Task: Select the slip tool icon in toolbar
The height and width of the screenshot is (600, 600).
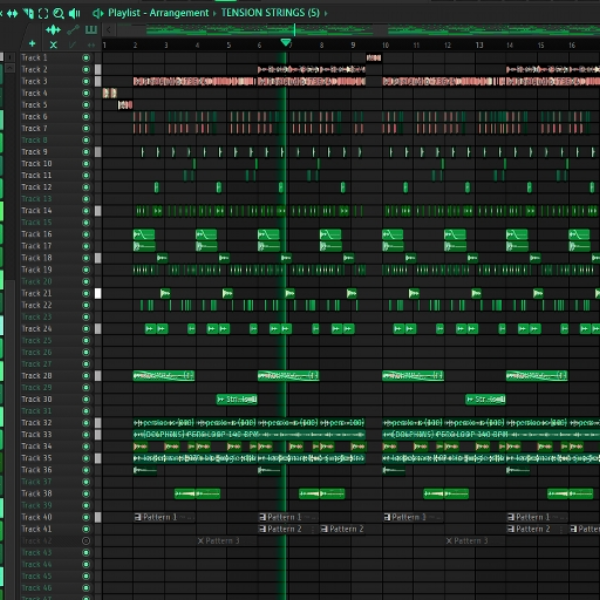Action: (x=12, y=13)
